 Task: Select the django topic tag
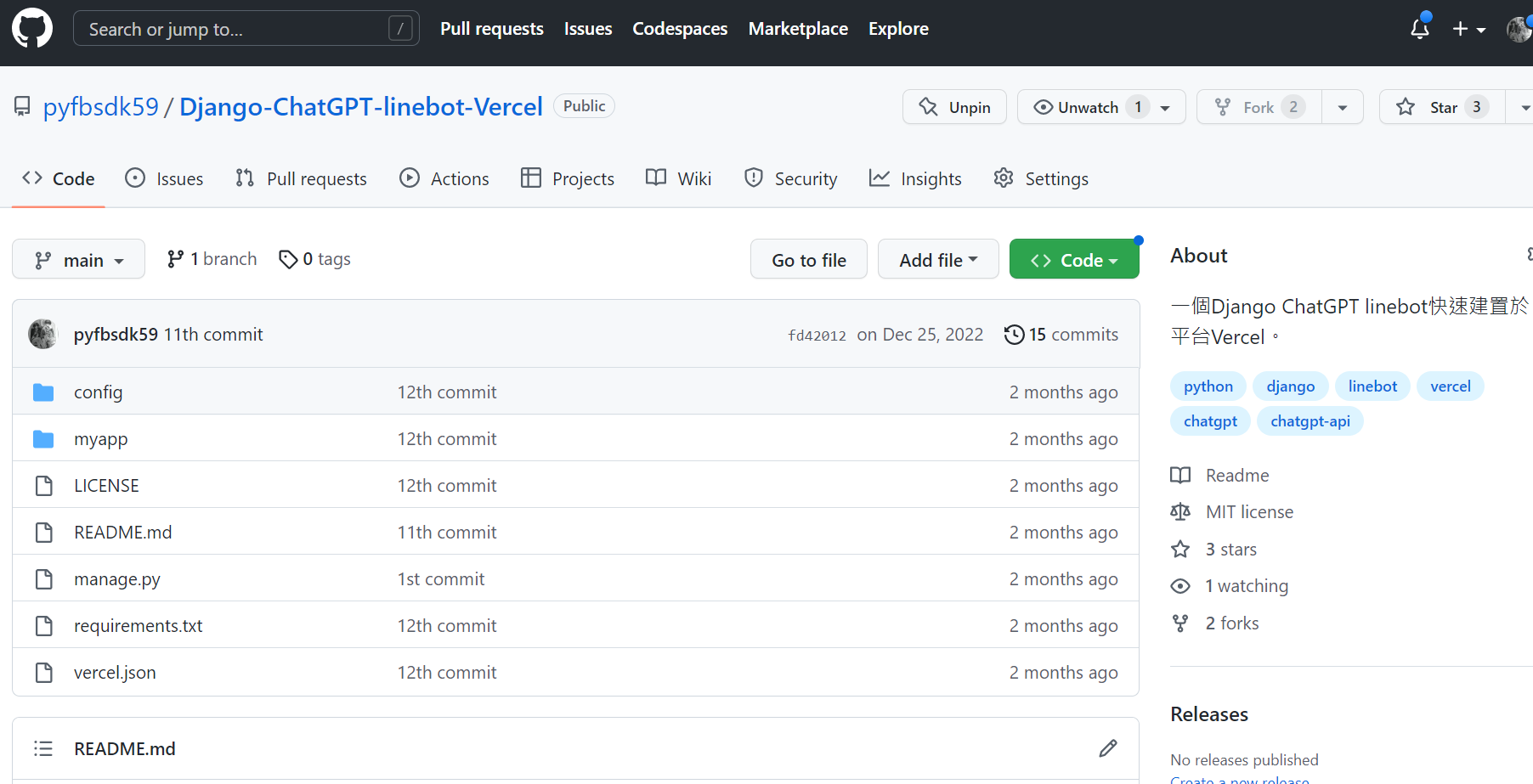pyautogui.click(x=1291, y=386)
